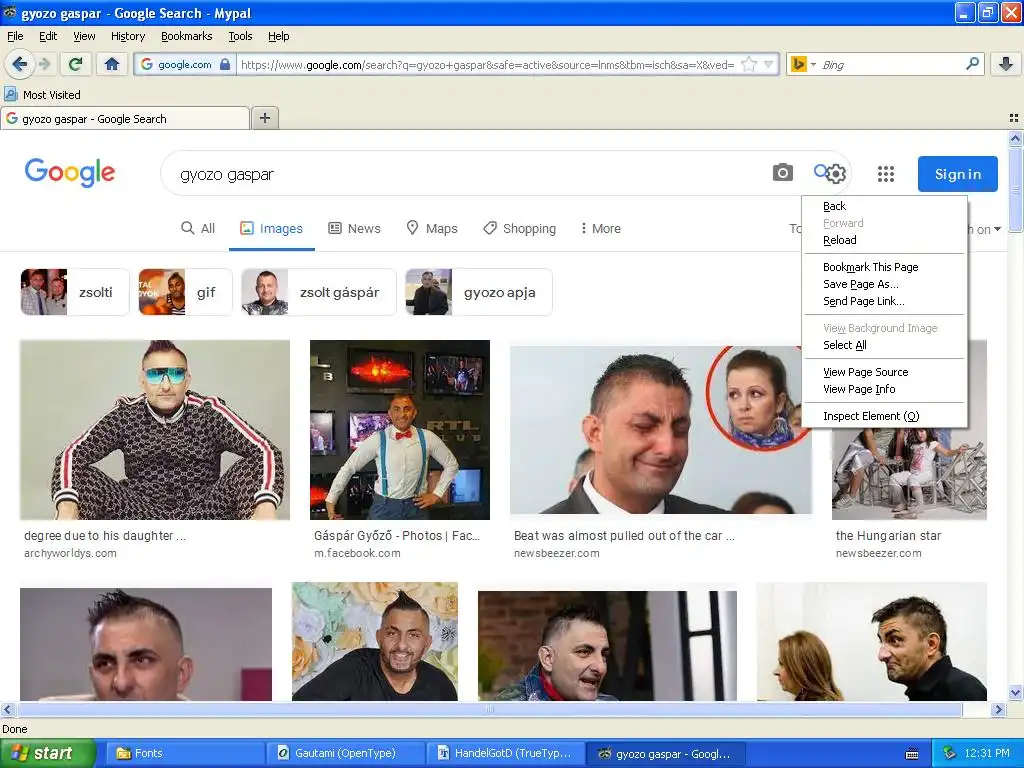The image size is (1024, 768).
Task: Open the Tools menu
Action: pos(240,36)
